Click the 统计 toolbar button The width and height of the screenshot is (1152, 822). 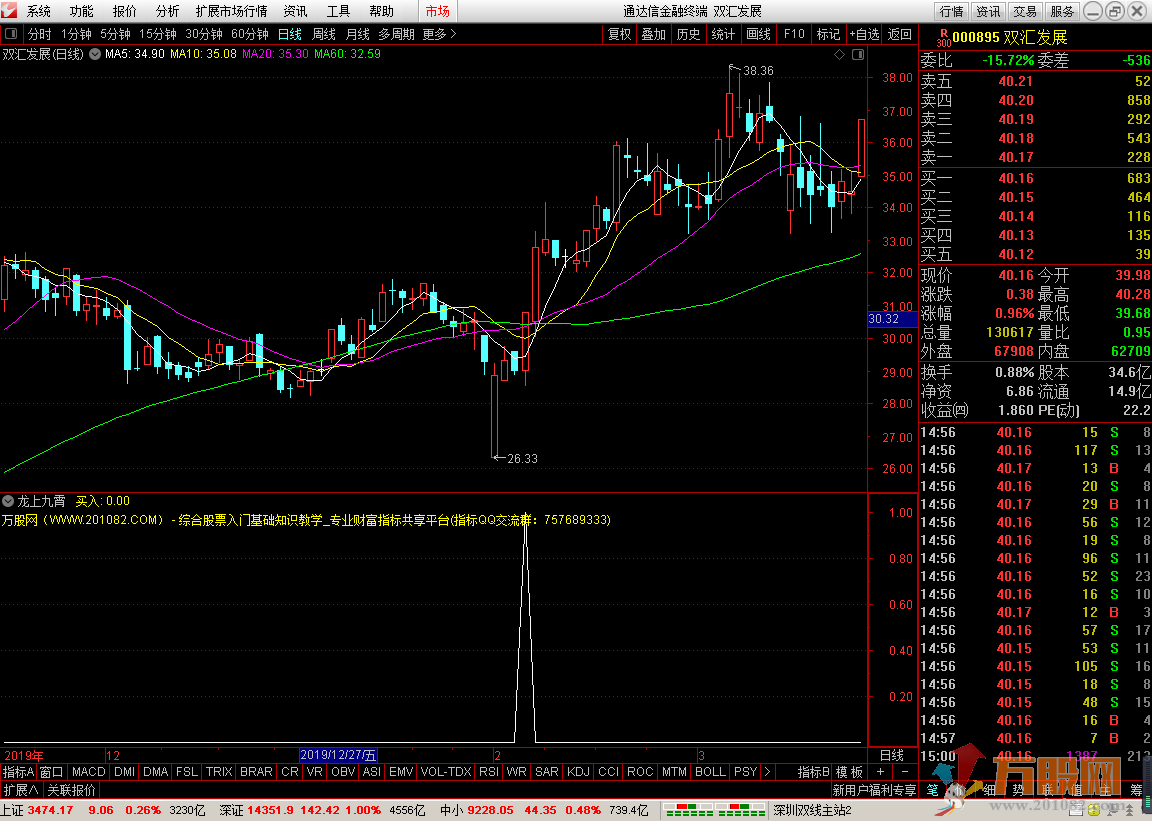pos(724,34)
